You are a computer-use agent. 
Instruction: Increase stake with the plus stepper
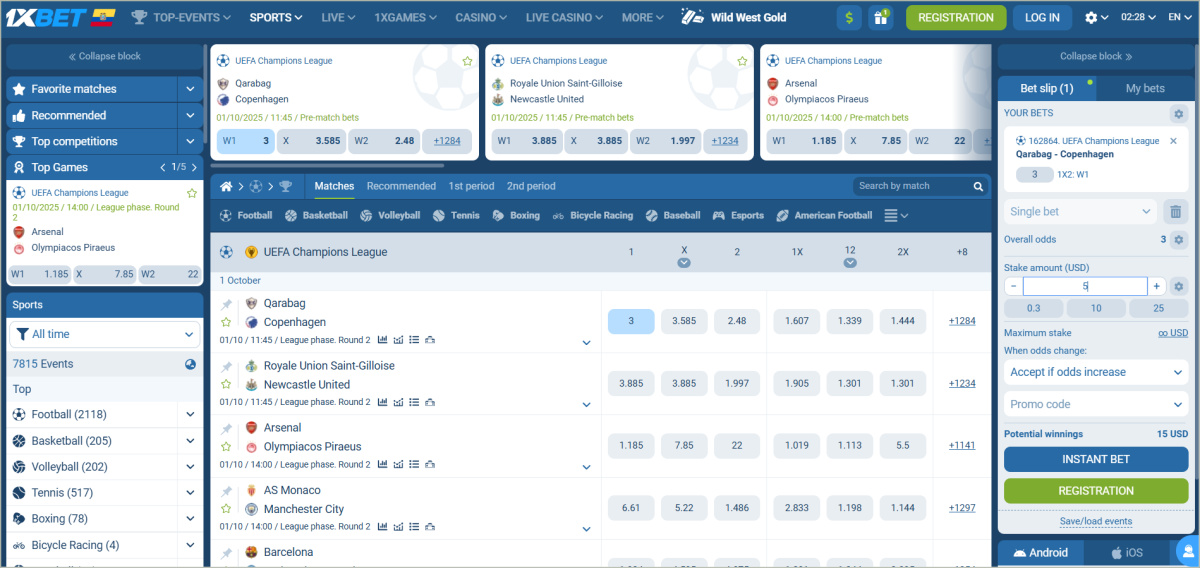point(1156,286)
